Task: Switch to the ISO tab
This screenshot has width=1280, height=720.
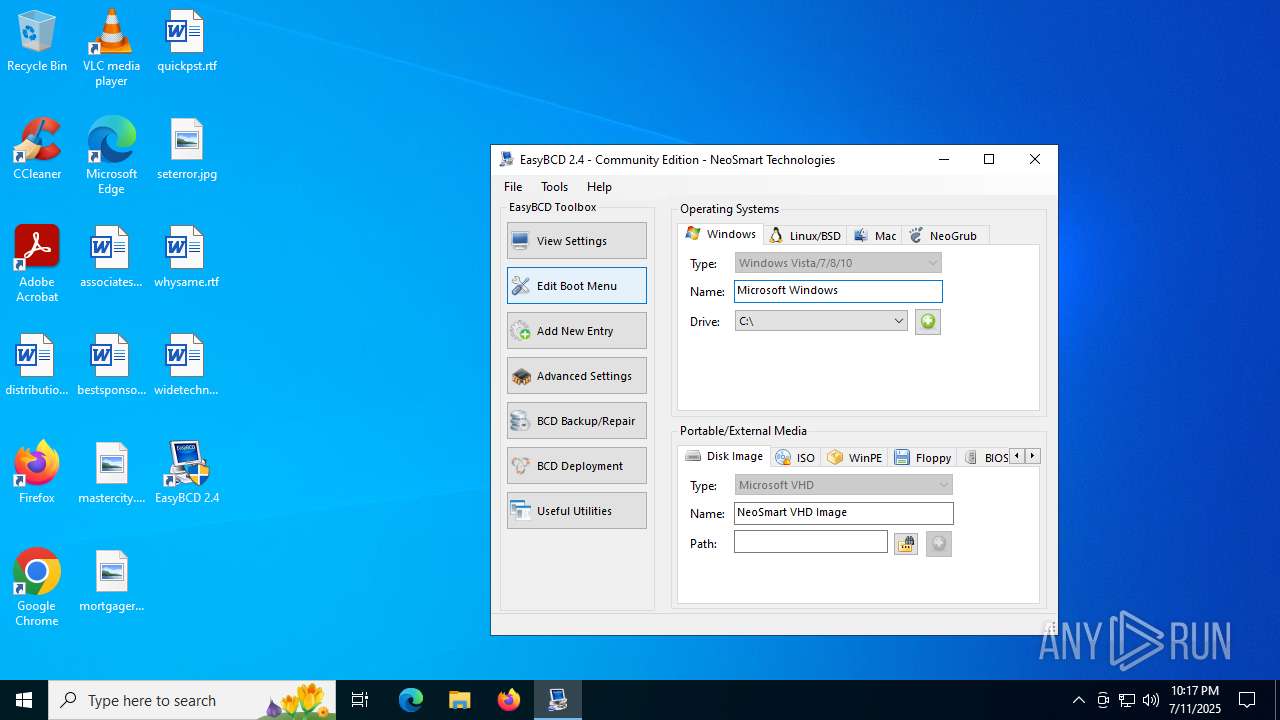Action: pos(796,458)
